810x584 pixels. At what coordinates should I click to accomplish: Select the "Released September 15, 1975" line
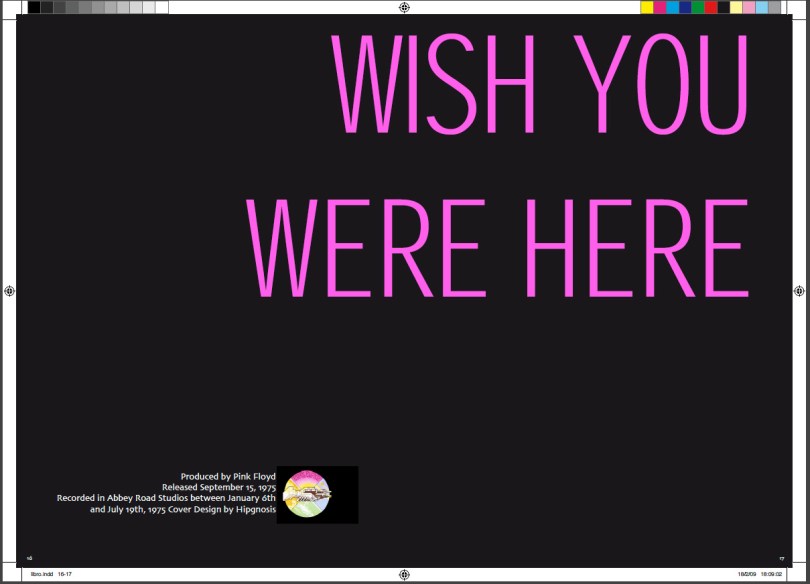[218, 487]
